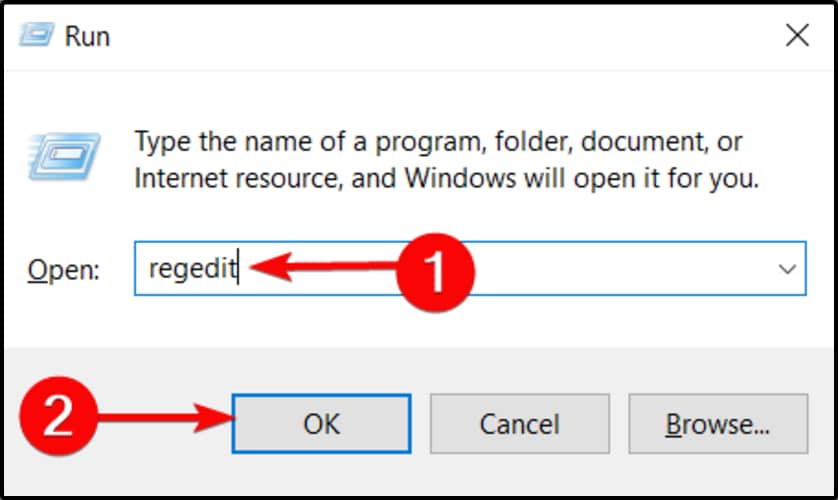Close the Run dialog with X

point(797,37)
